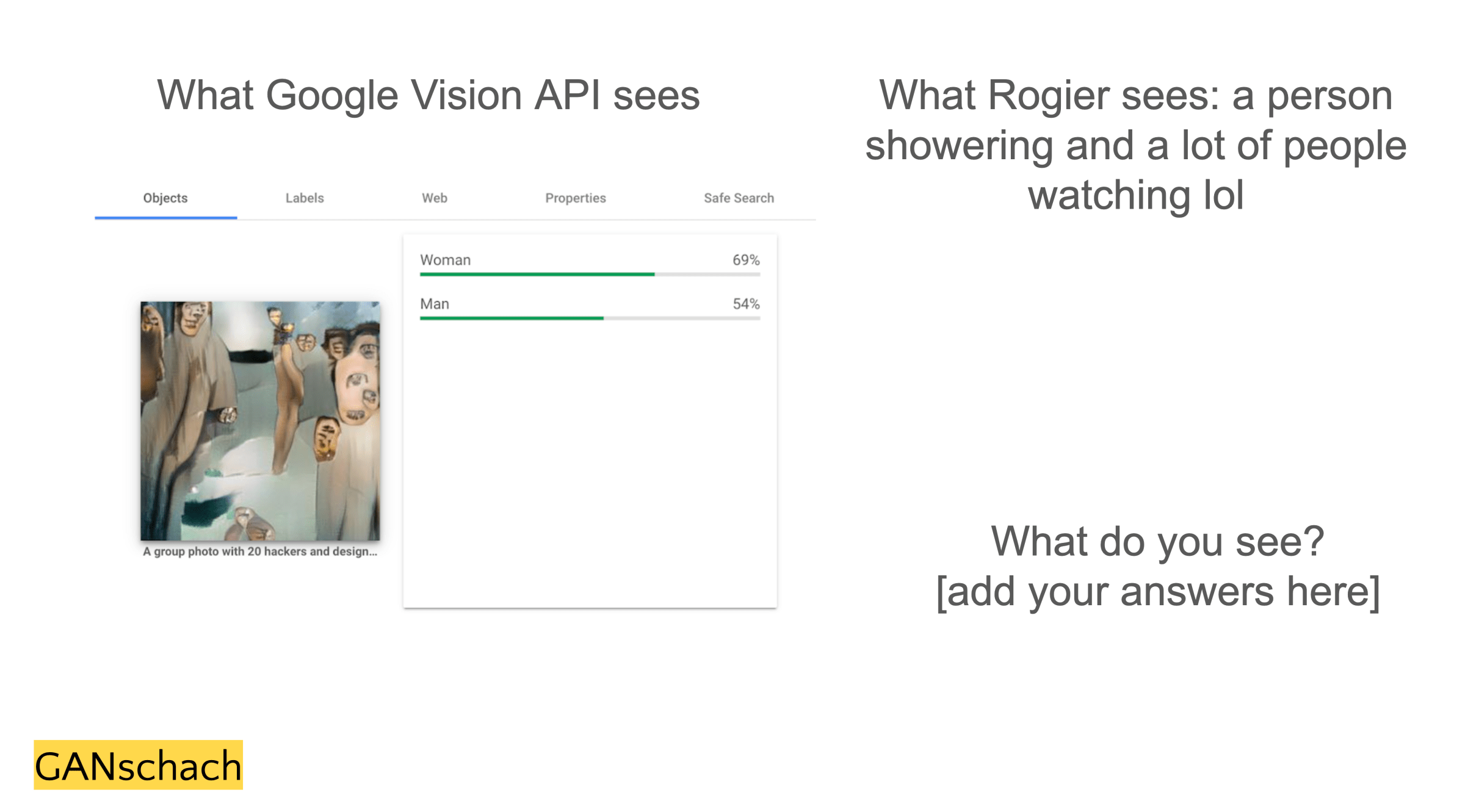
Task: Click the word 'lol' in Rogier's text
Action: pyautogui.click(x=1223, y=195)
